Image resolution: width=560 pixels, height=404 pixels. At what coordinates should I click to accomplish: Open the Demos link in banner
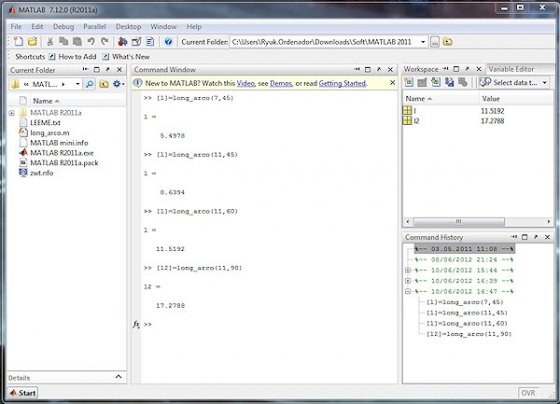coord(281,83)
